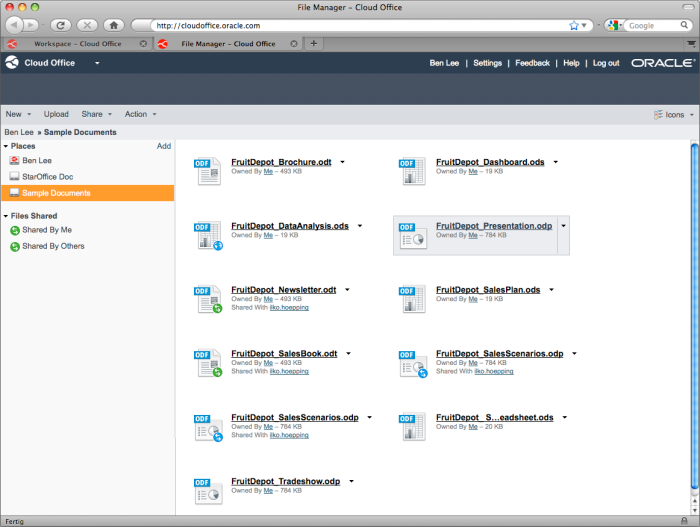Open the Share dropdown menu

[96, 114]
